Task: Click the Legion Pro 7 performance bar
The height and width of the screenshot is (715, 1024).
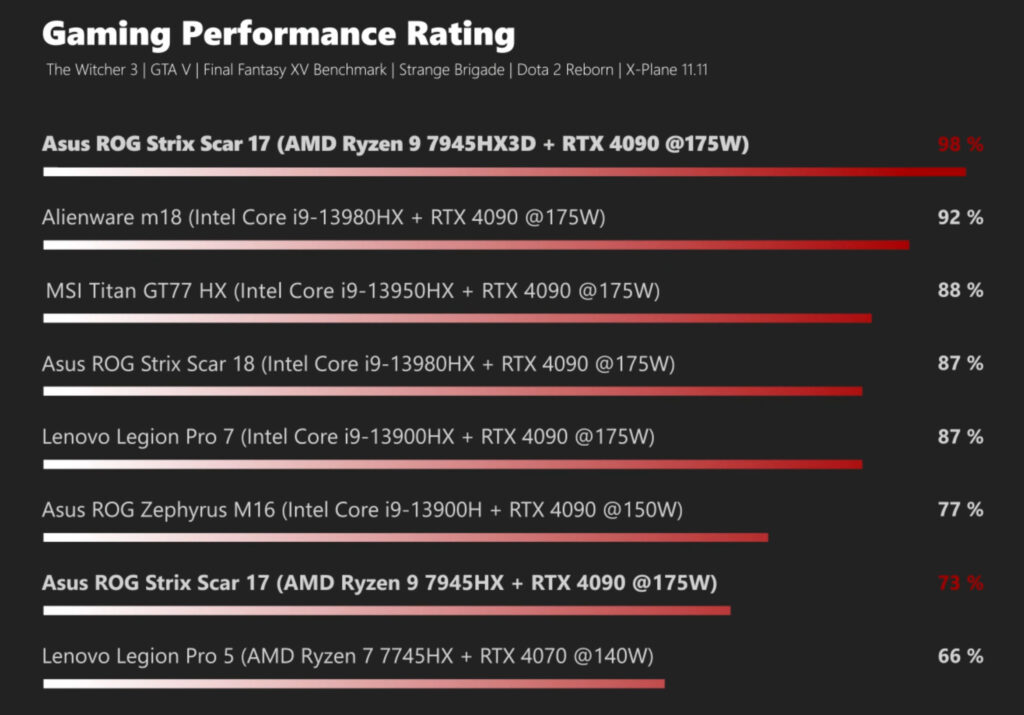Action: (452, 464)
